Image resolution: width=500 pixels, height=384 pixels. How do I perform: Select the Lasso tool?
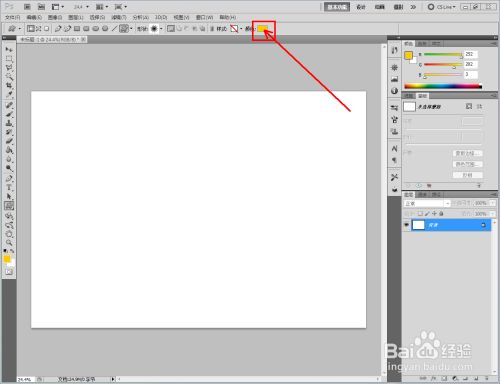pos(9,68)
